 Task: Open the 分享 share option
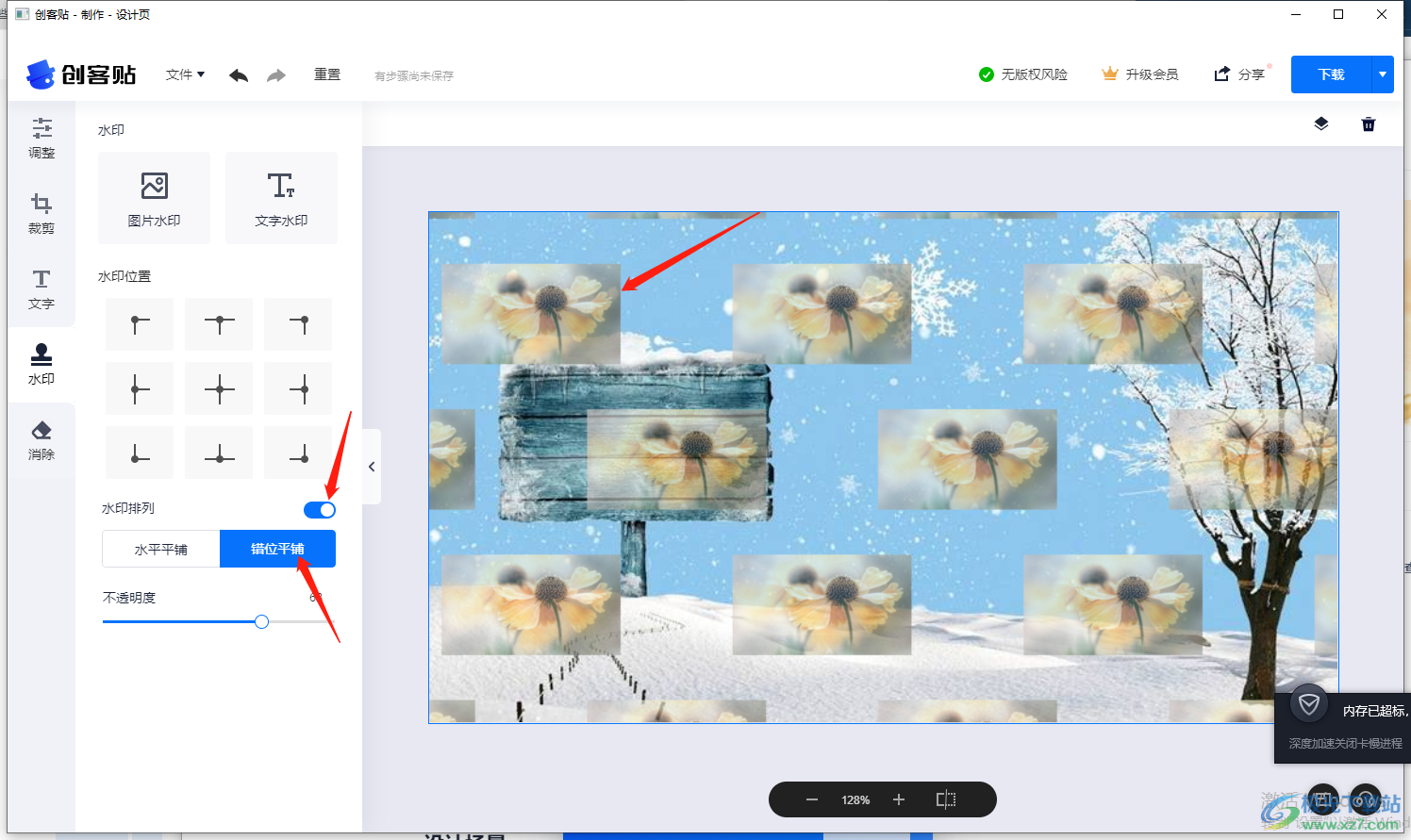click(1239, 74)
